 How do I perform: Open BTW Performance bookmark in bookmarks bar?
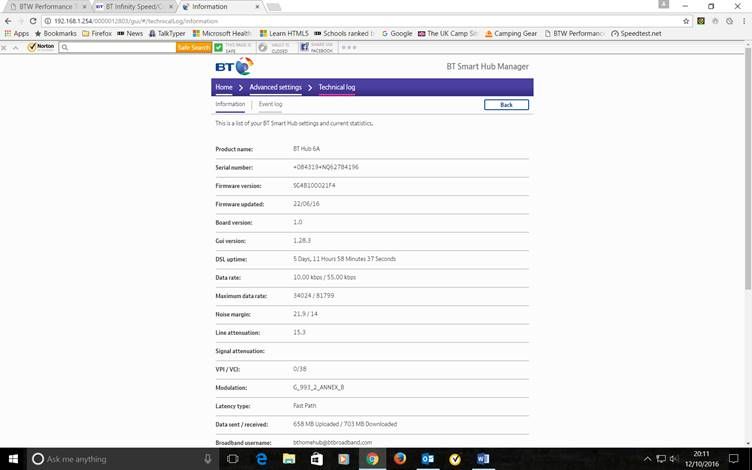pyautogui.click(x=575, y=34)
